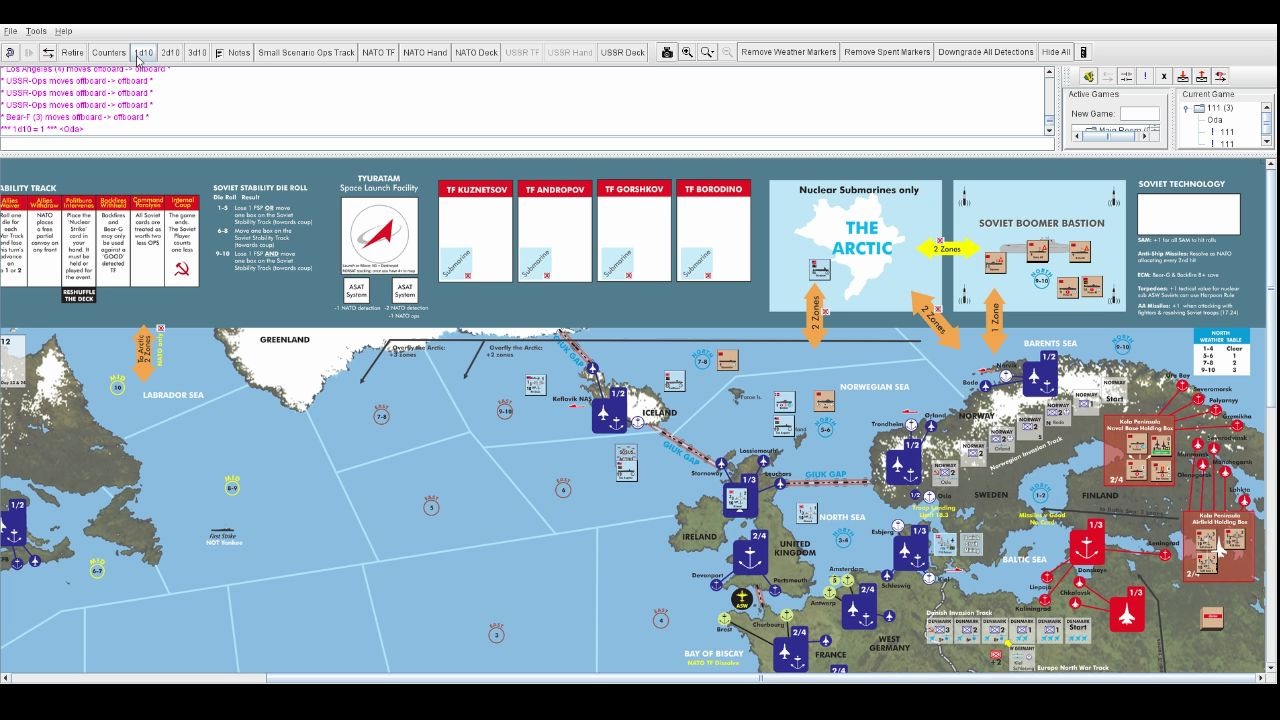Click the red upload tray icon
This screenshot has height=720, width=1280.
click(x=1202, y=76)
